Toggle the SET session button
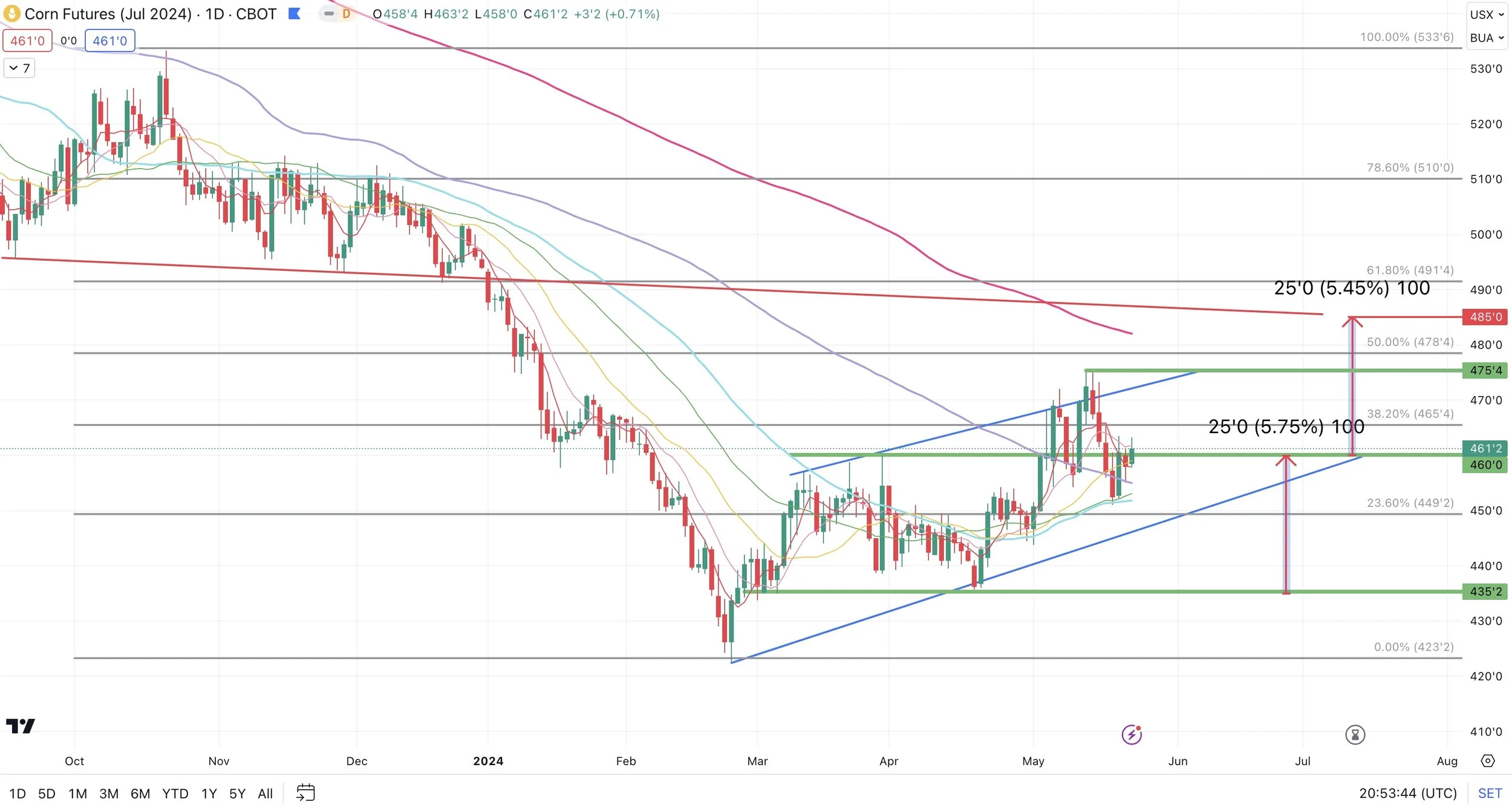The height and width of the screenshot is (808, 1512). pyautogui.click(x=1490, y=793)
